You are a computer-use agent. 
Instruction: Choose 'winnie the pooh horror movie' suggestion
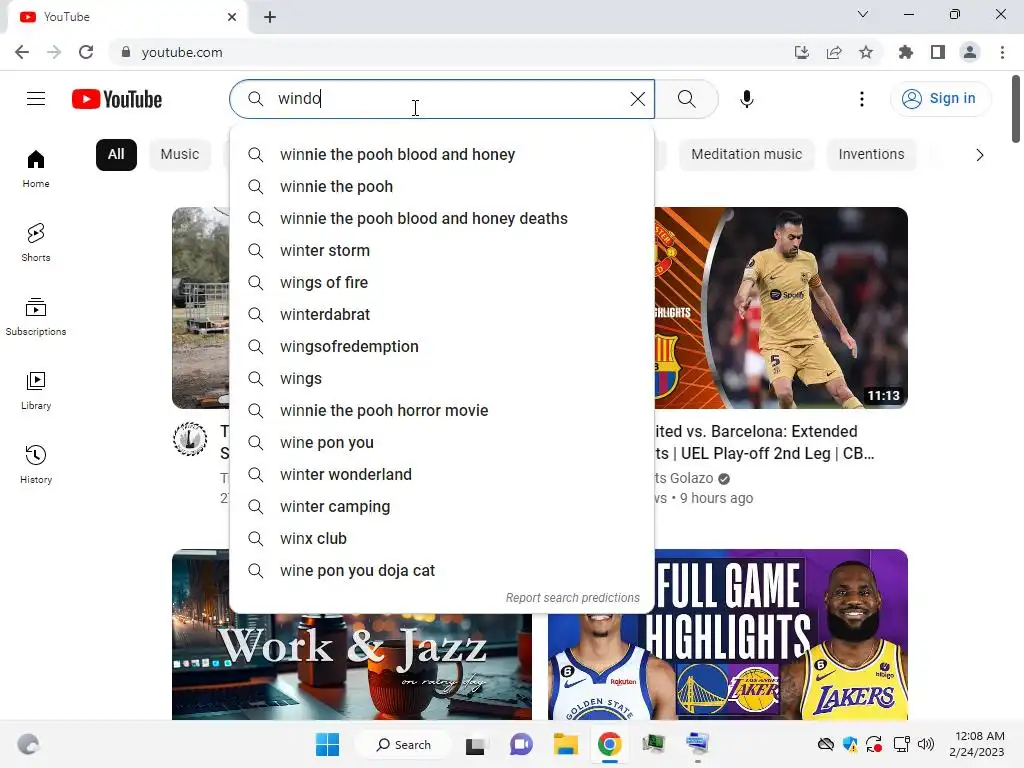(442, 411)
